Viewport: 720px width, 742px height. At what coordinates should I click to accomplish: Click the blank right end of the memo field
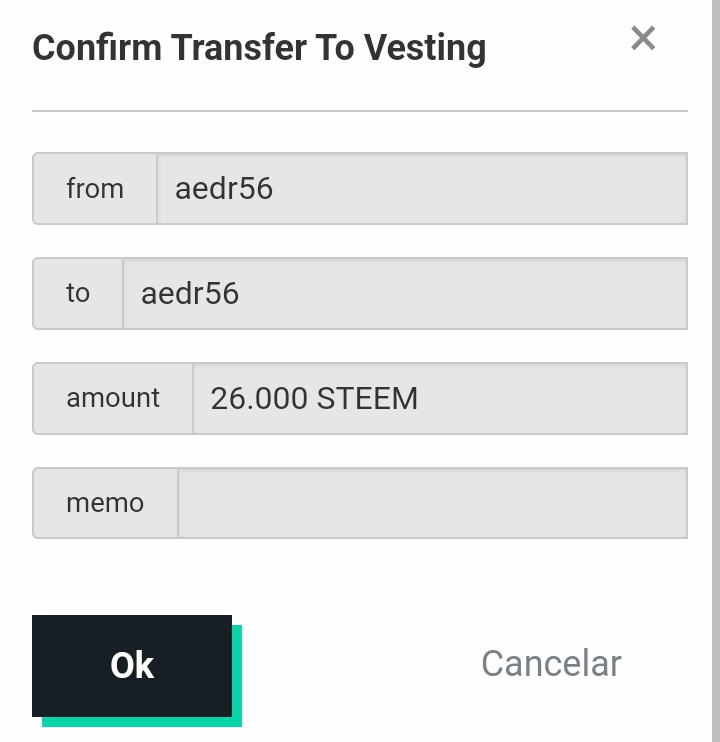(x=640, y=503)
